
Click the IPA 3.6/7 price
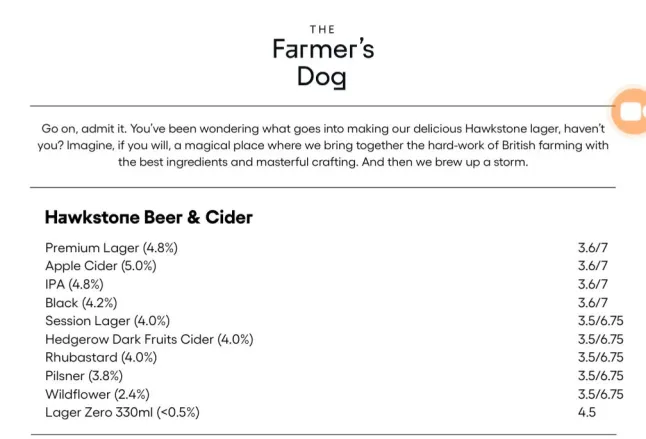[592, 284]
